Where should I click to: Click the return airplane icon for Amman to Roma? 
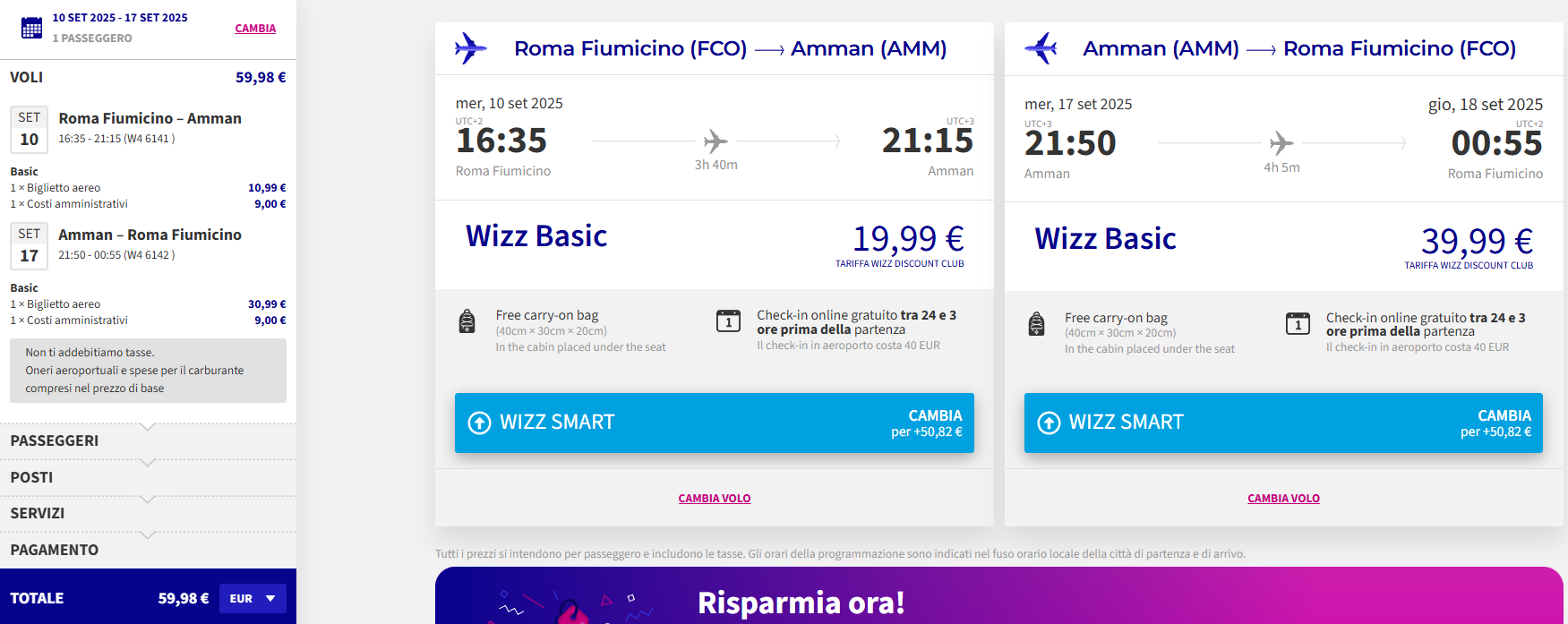(x=1041, y=48)
